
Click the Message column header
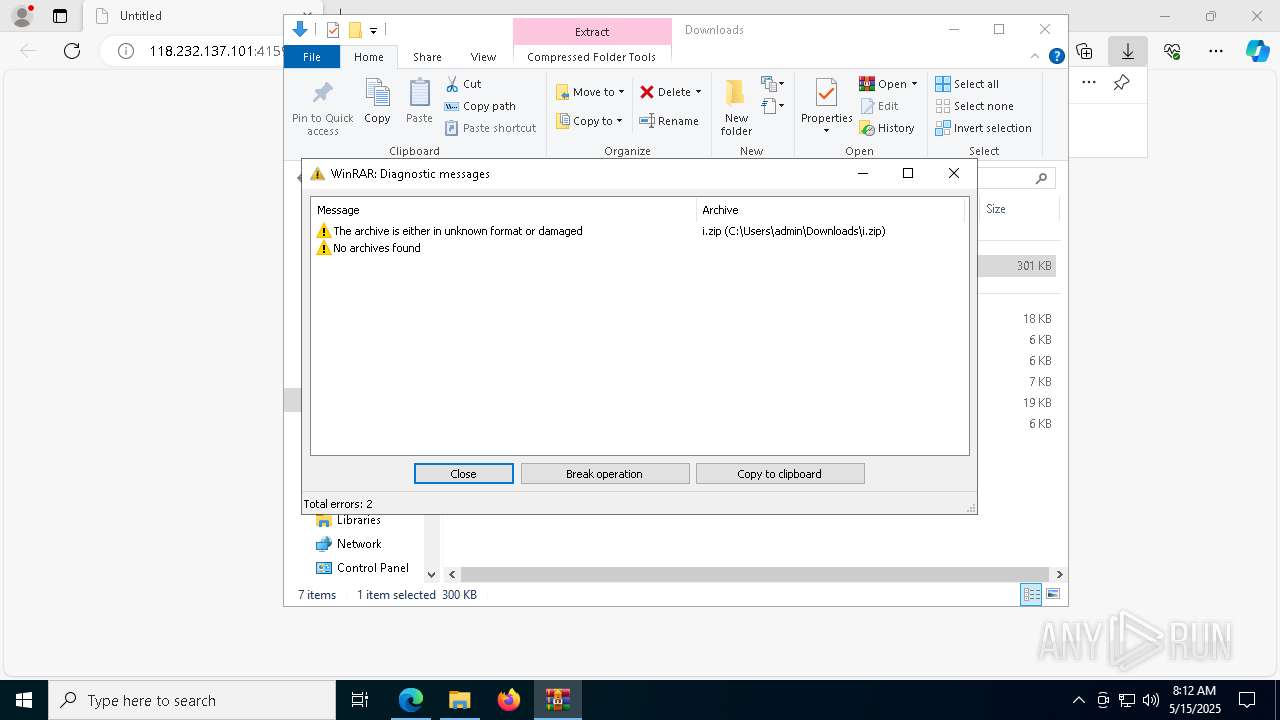tap(503, 210)
